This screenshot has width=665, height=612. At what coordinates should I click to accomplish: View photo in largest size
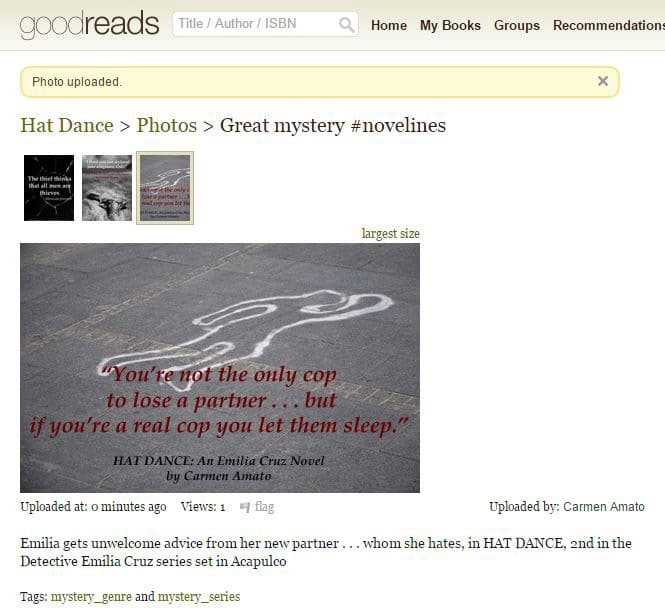tap(390, 234)
